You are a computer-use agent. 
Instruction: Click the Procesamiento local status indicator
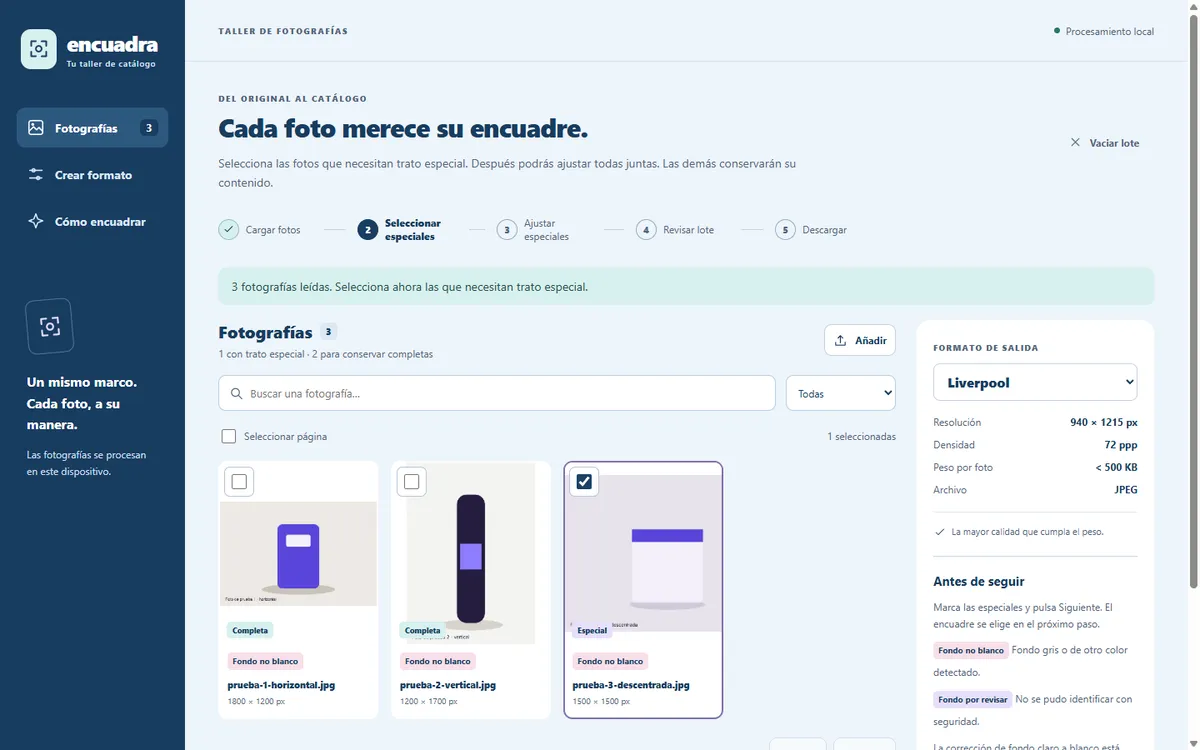[x=1104, y=31]
